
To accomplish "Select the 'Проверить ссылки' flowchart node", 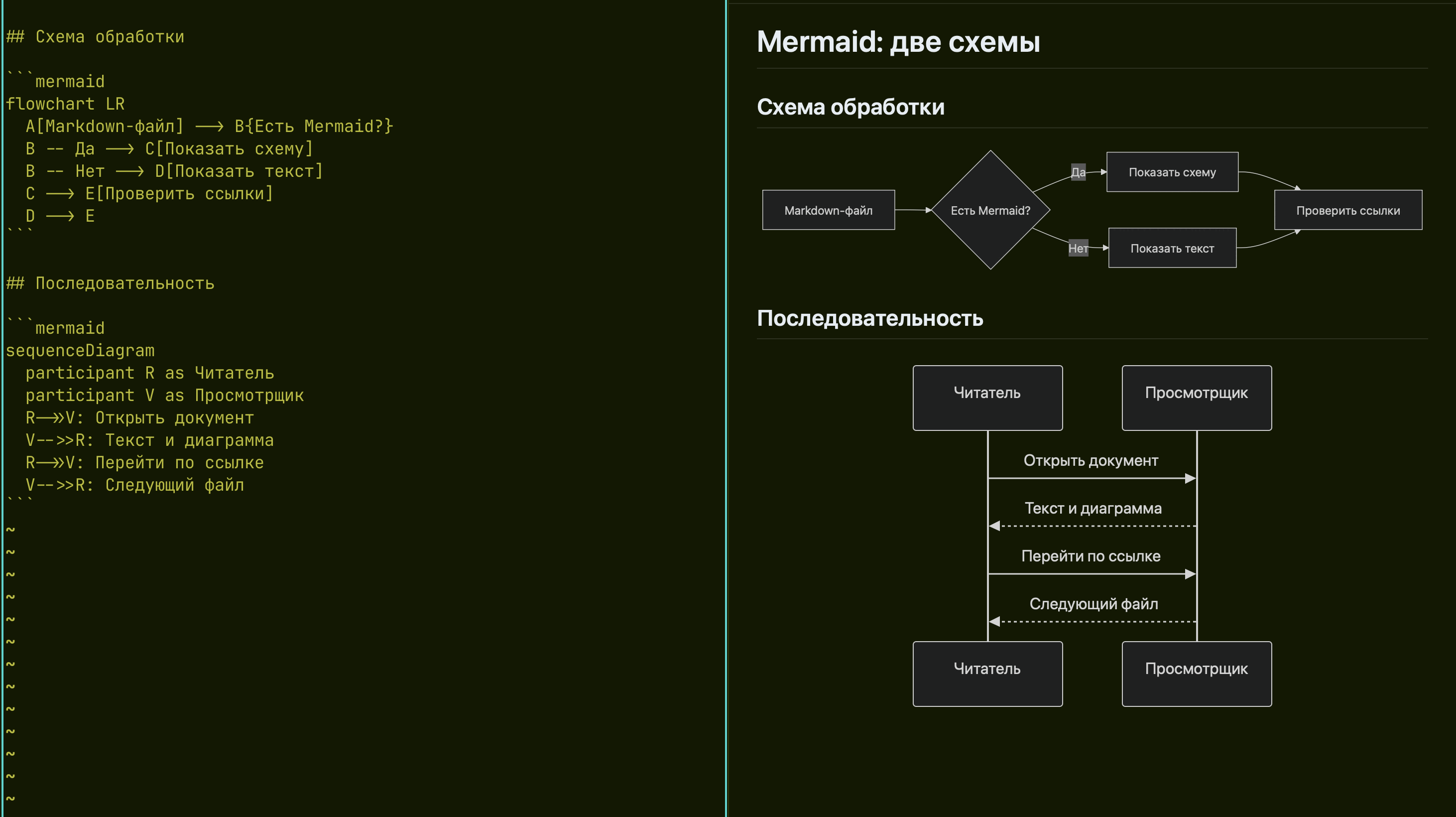I will point(1348,210).
